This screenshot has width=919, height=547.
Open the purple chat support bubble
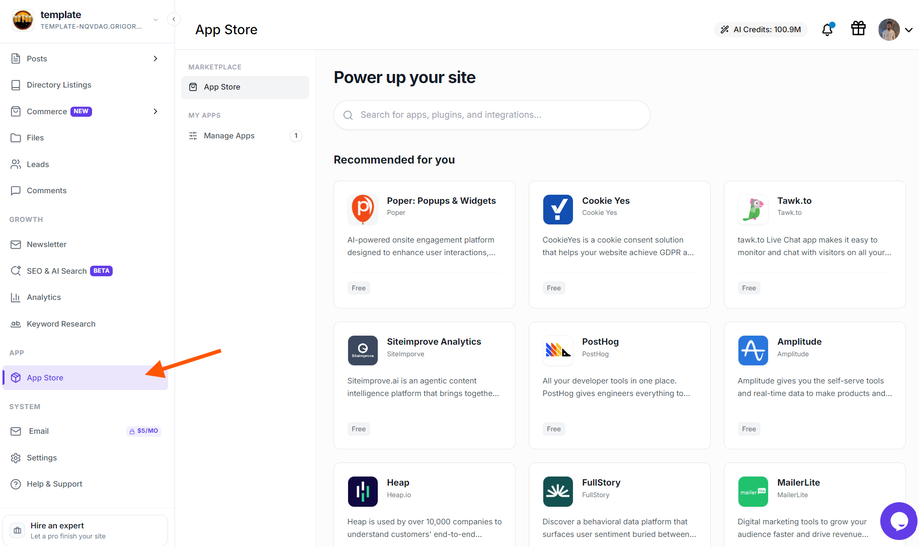(898, 521)
